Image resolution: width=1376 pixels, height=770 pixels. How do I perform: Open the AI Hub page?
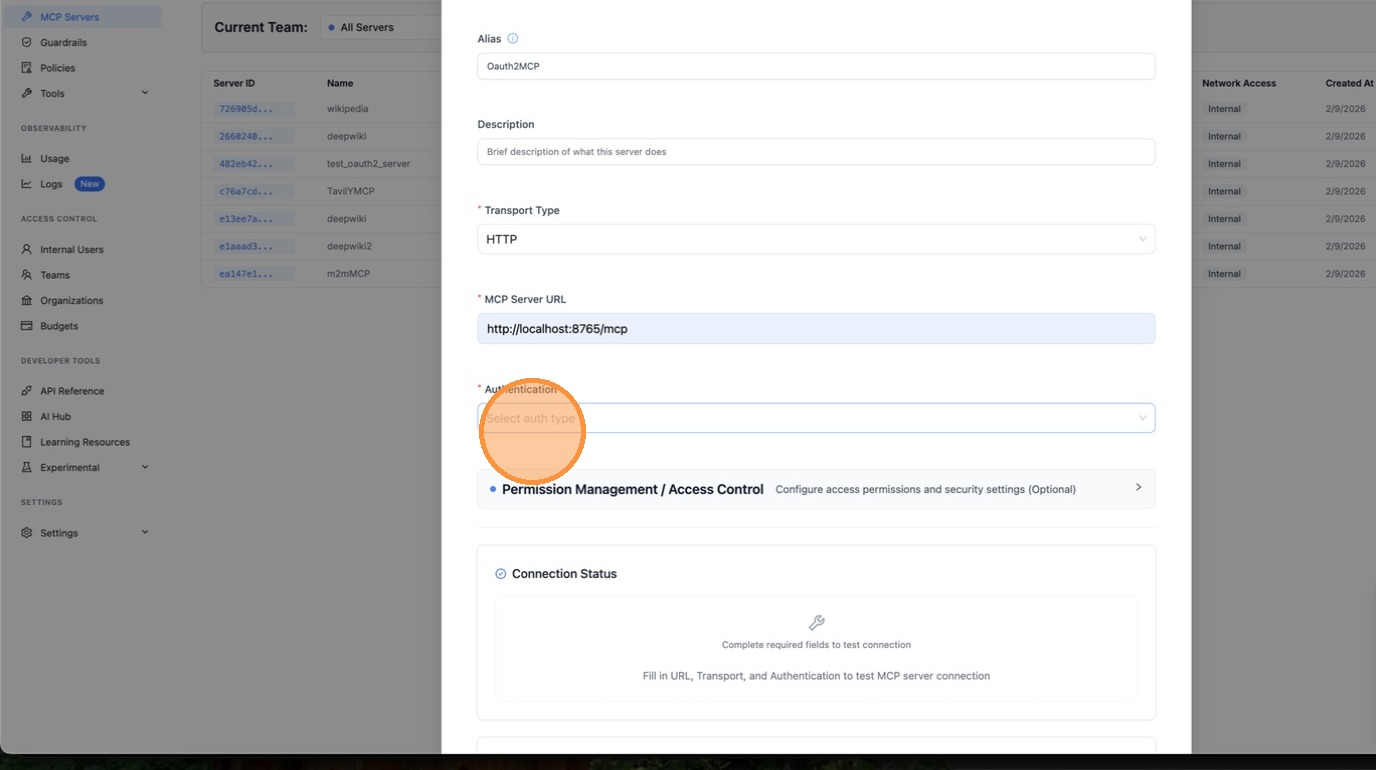[55, 417]
